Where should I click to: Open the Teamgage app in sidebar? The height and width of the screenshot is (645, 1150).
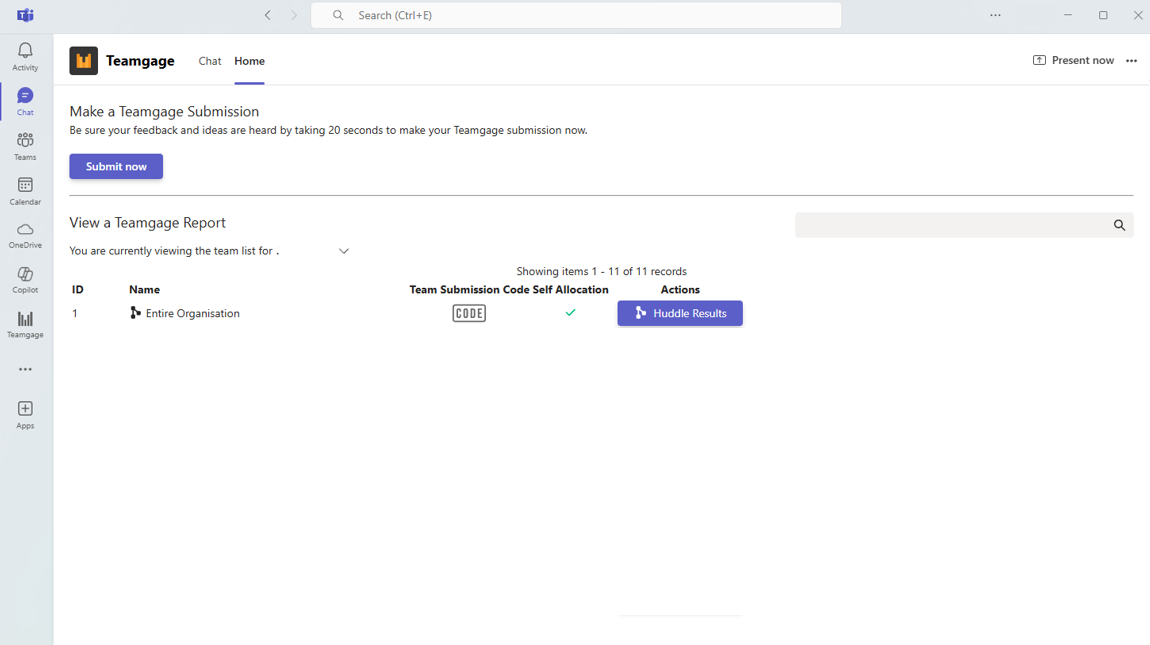(x=25, y=324)
